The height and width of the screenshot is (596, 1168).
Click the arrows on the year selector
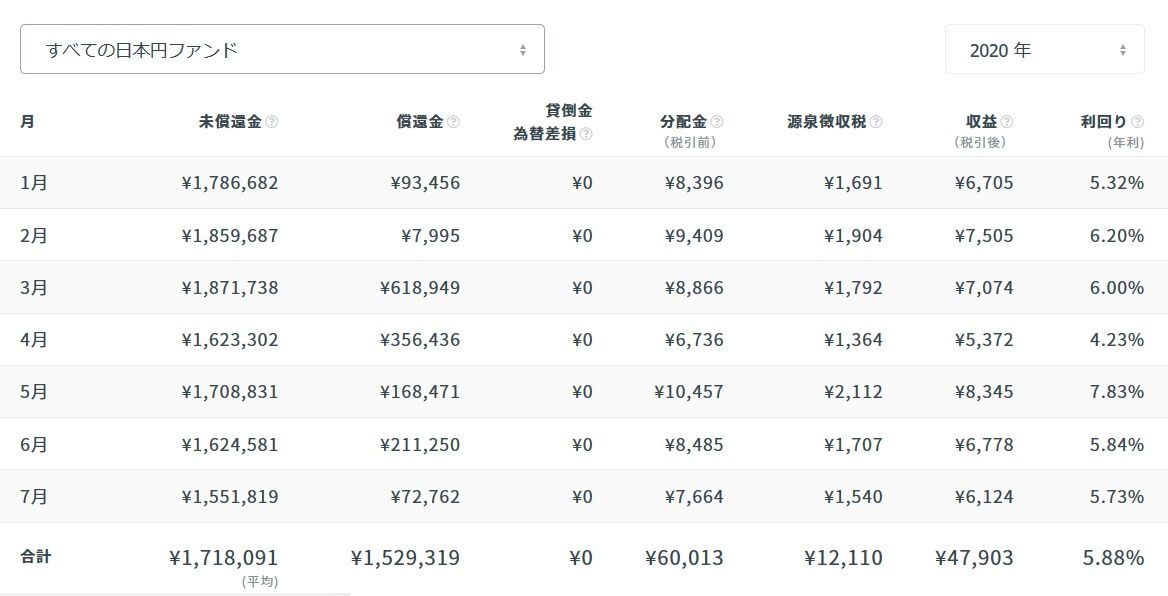click(1123, 50)
